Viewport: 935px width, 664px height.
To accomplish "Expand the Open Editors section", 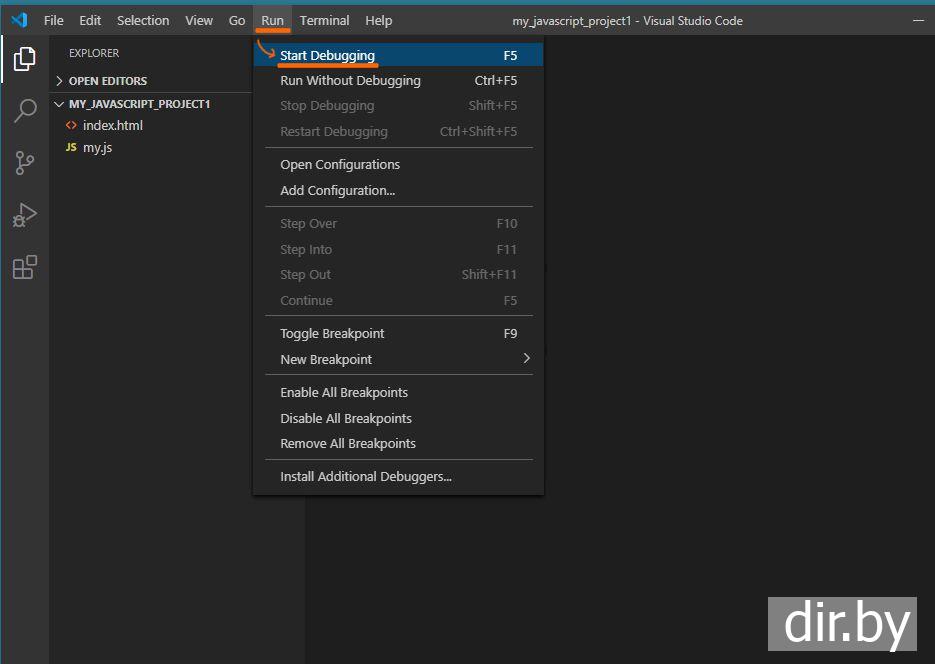I will coord(60,81).
